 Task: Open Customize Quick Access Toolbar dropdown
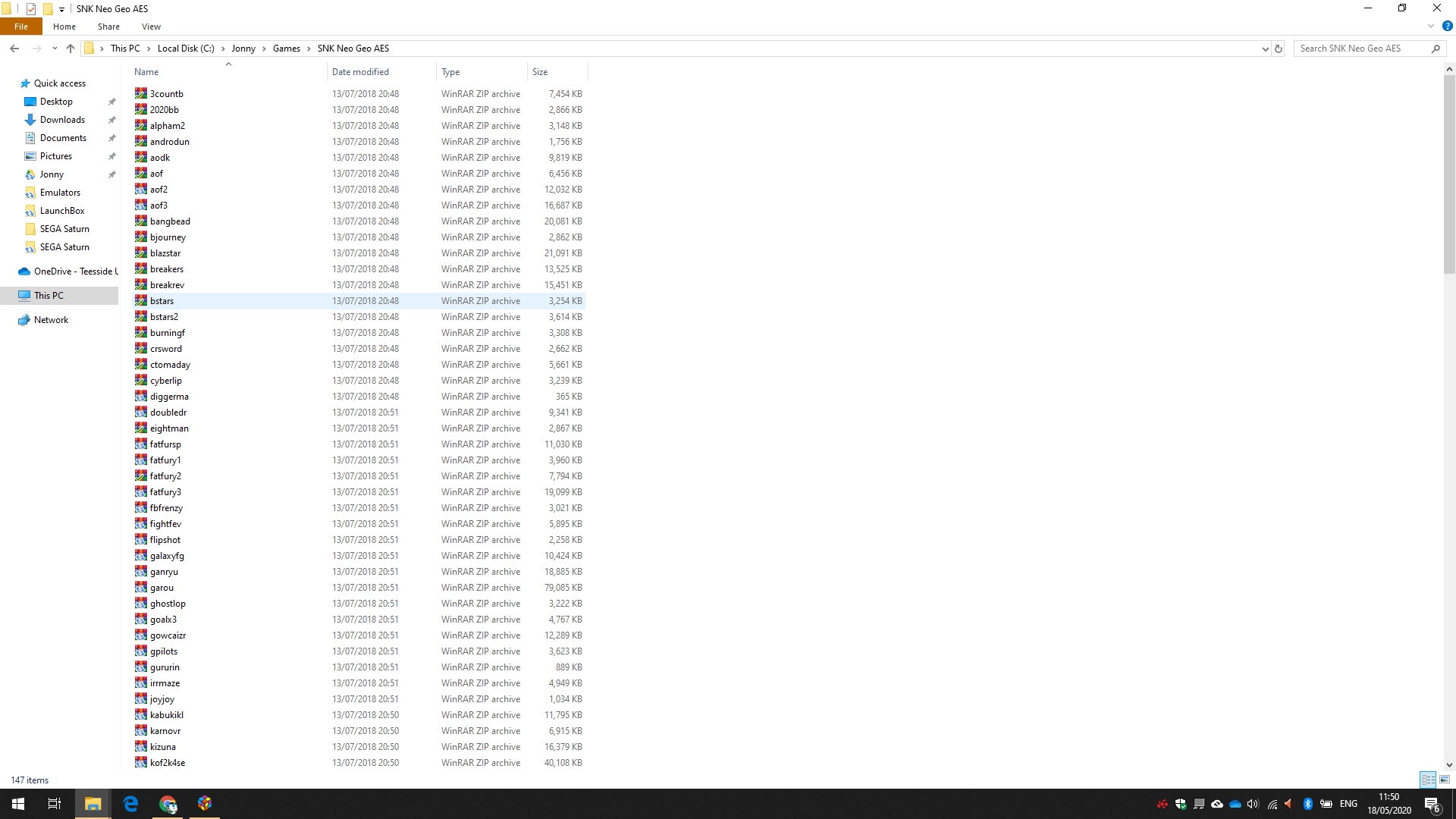click(x=61, y=10)
